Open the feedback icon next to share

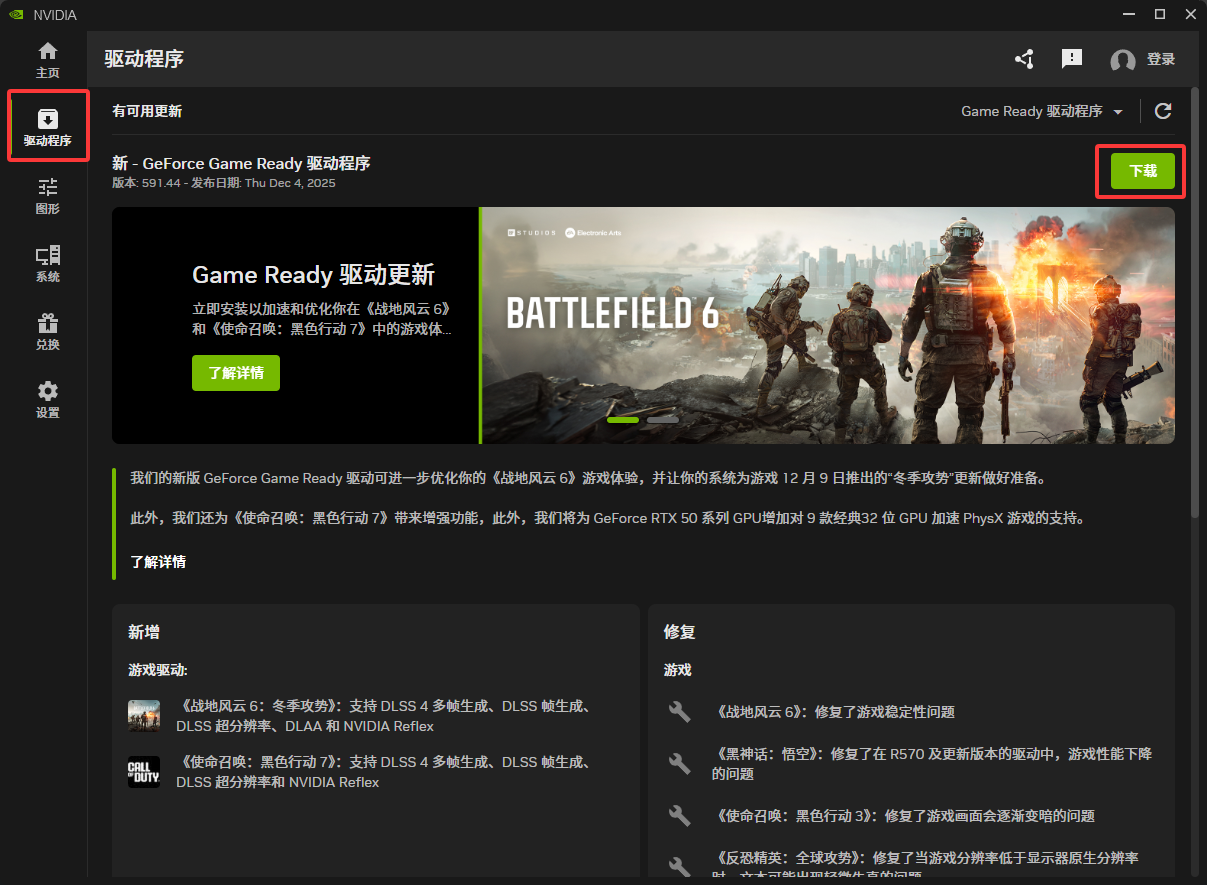1072,59
